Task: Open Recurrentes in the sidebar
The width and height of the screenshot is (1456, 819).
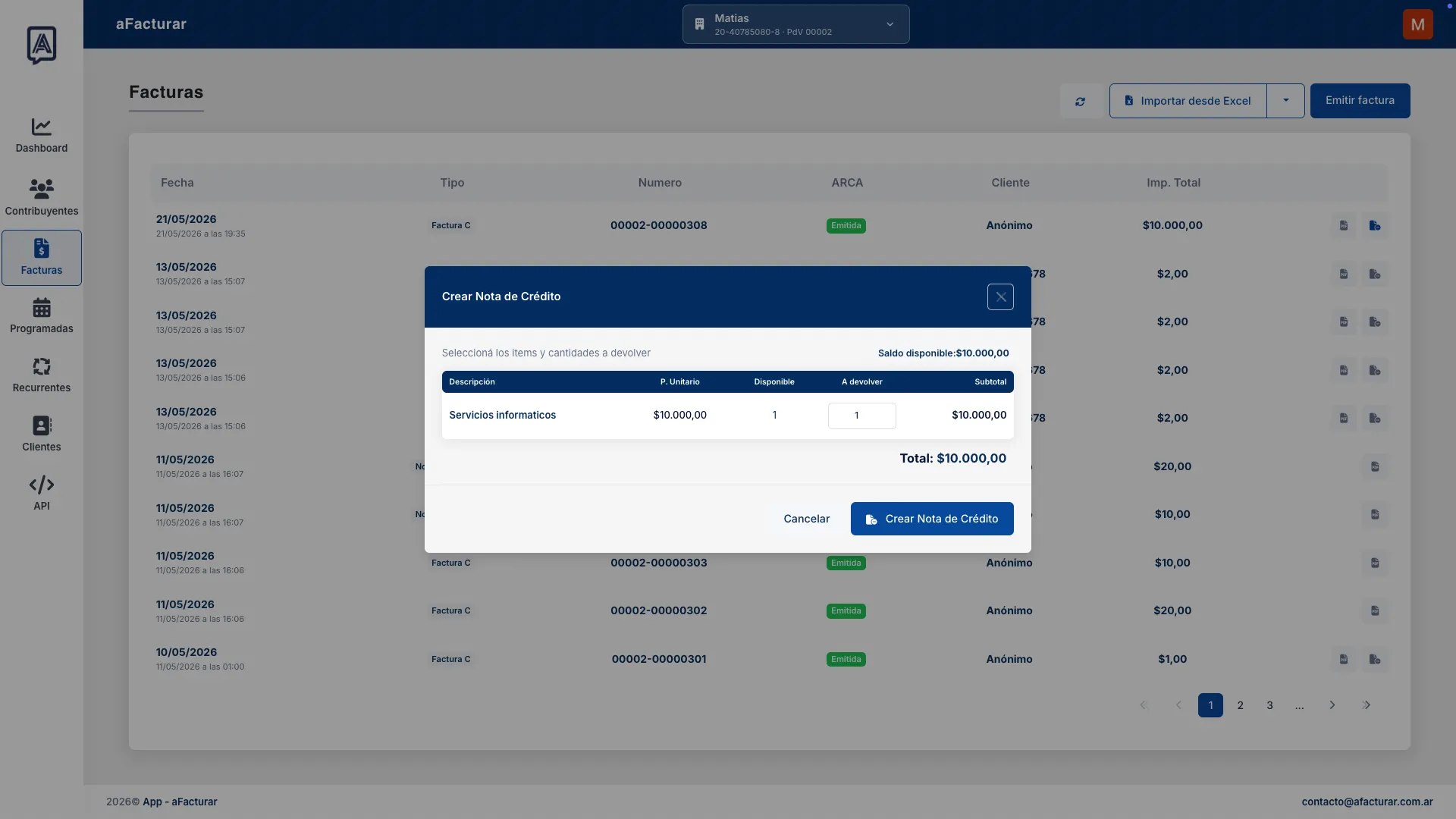Action: (42, 375)
